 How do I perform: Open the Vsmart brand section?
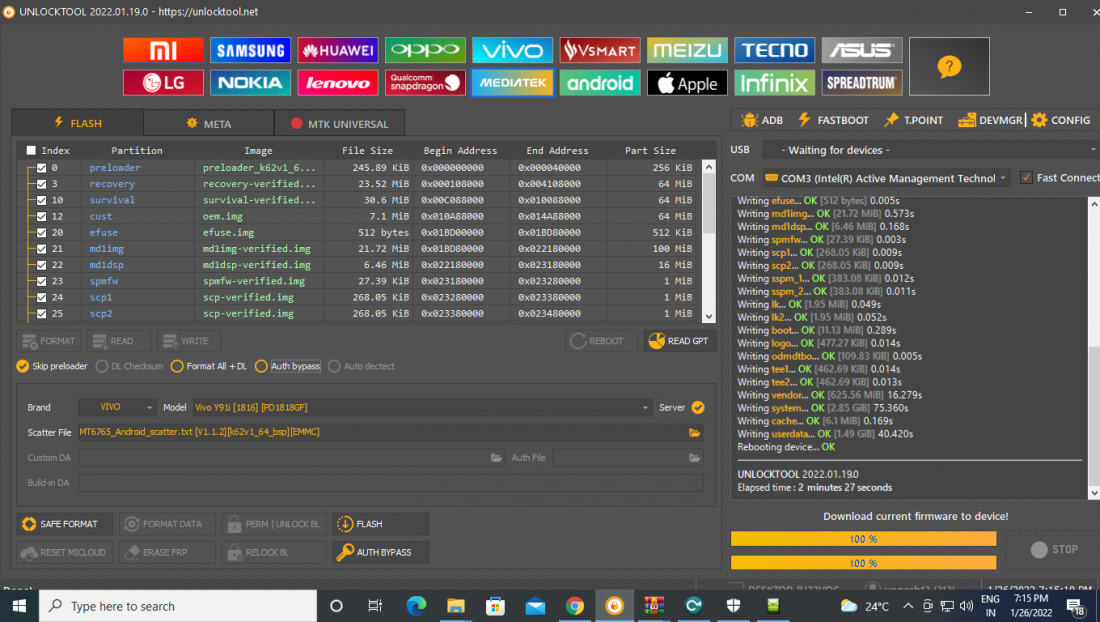(600, 50)
